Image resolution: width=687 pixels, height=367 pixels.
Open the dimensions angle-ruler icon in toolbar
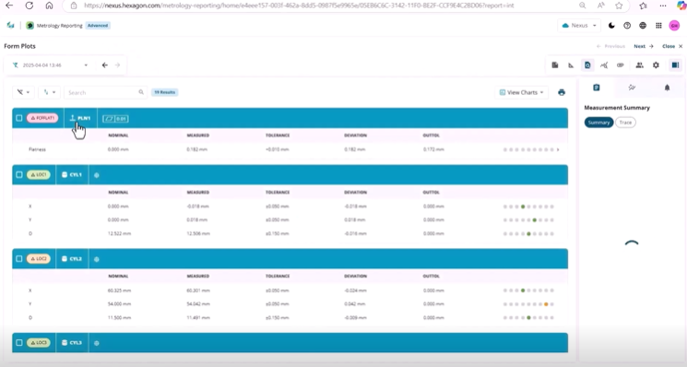pos(571,65)
